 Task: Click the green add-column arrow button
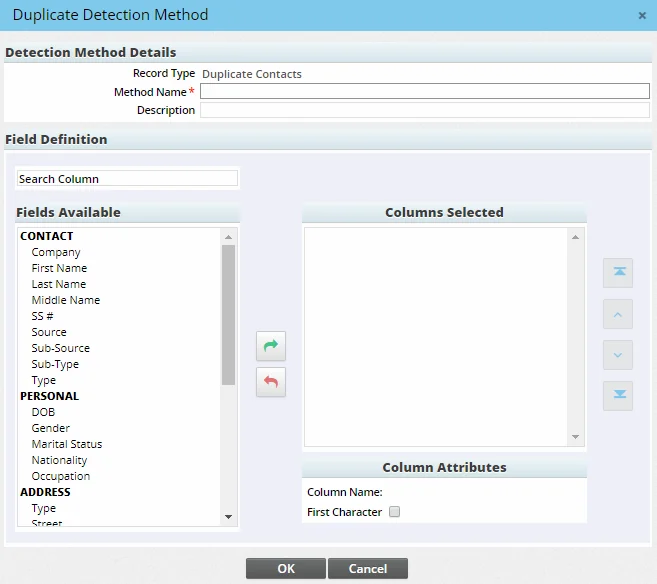pos(271,346)
